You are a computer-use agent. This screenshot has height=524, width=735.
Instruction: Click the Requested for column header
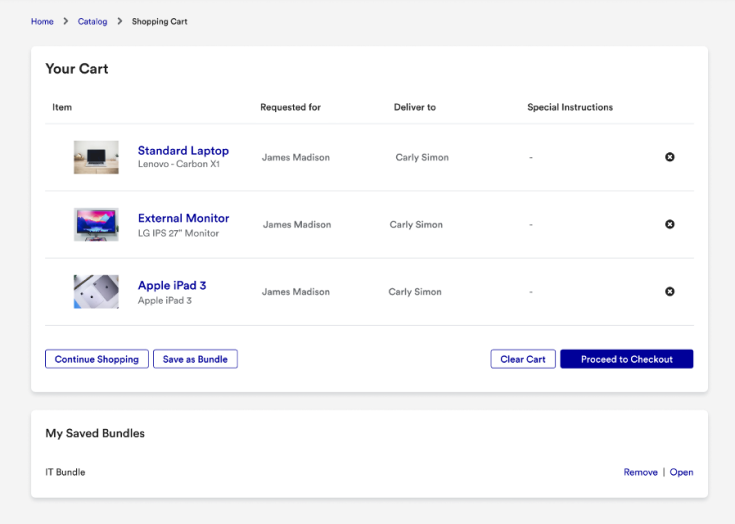point(290,107)
